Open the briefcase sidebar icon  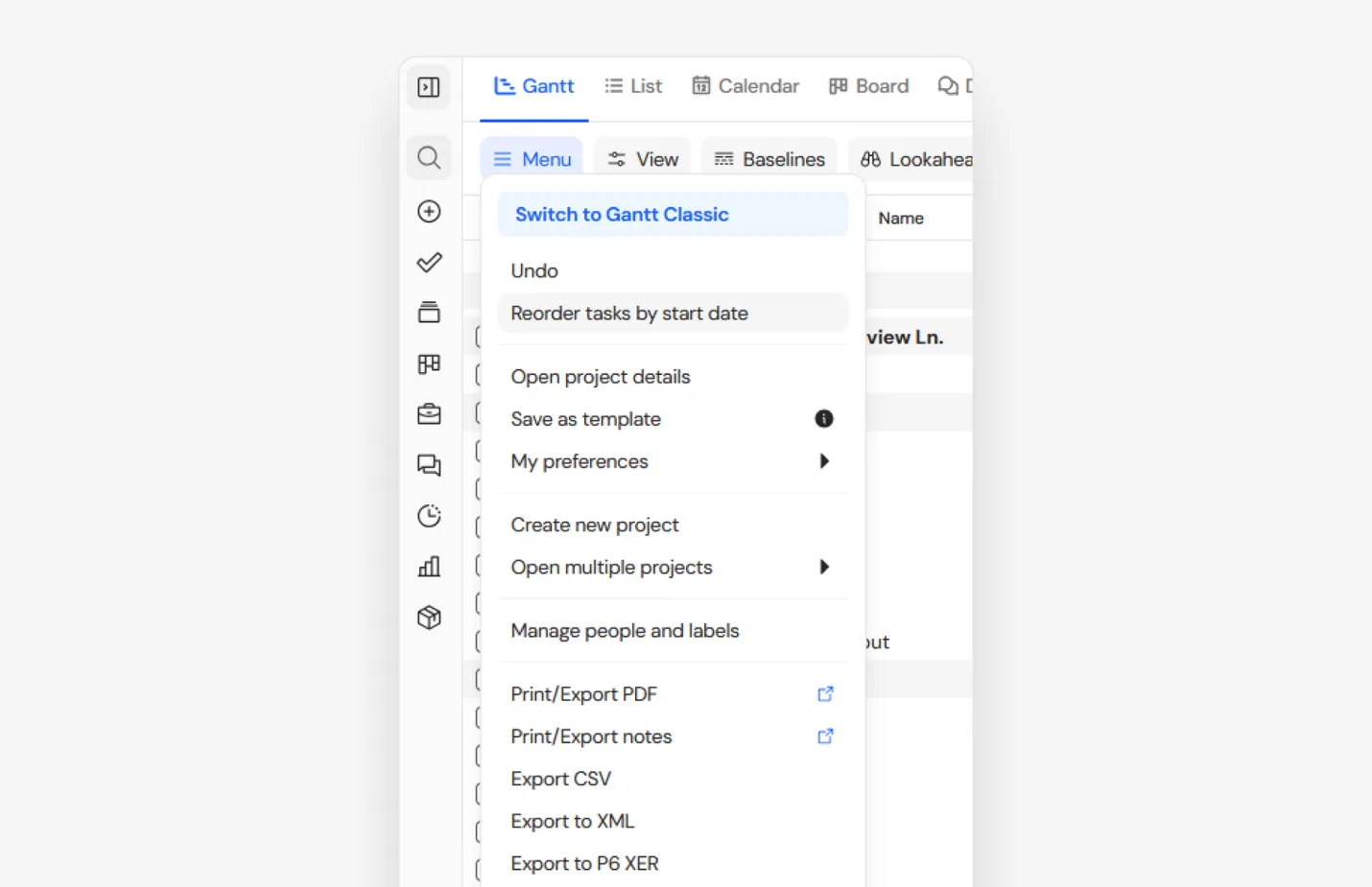tap(429, 414)
